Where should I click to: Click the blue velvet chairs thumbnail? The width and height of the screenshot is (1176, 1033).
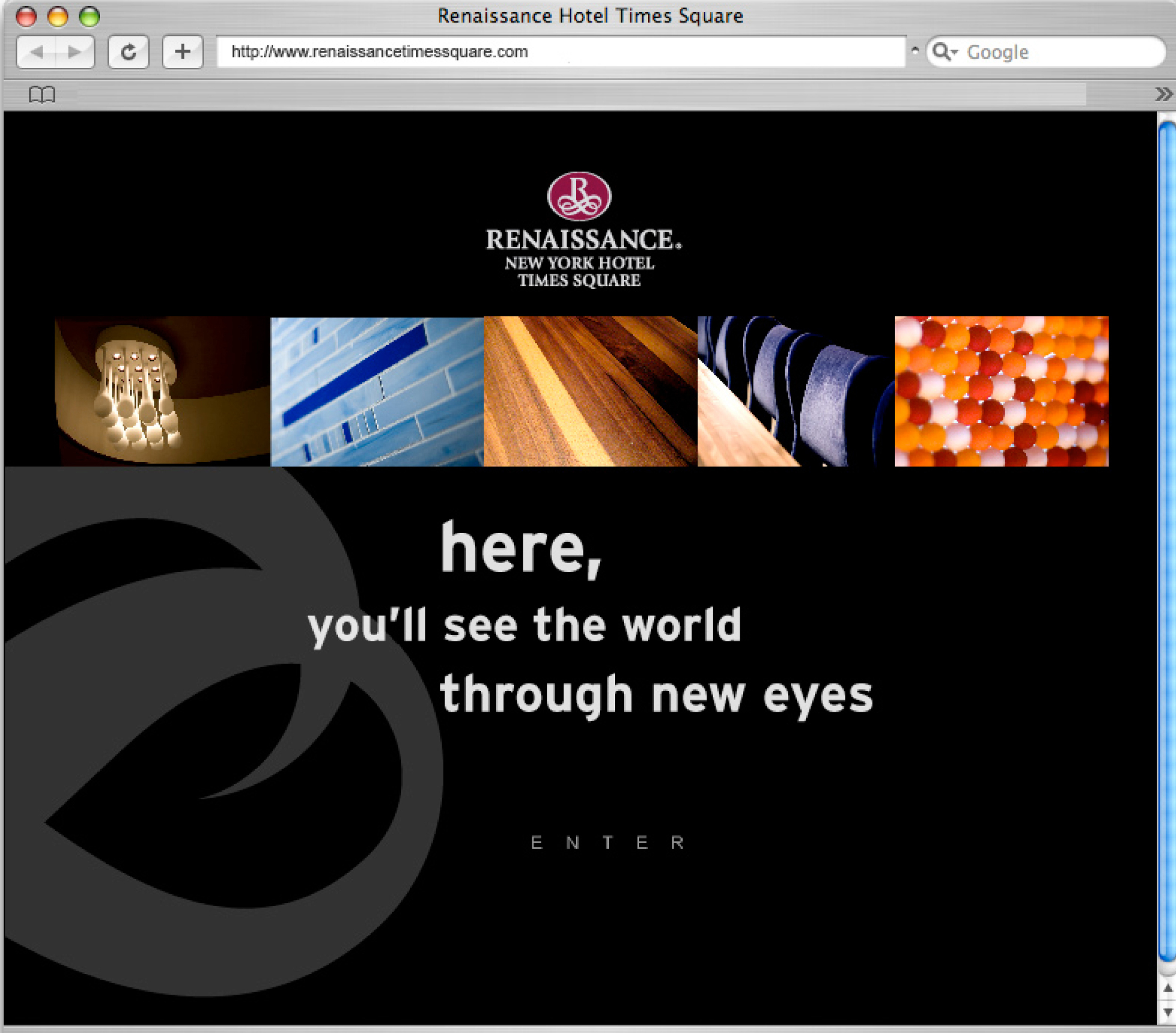(796, 391)
